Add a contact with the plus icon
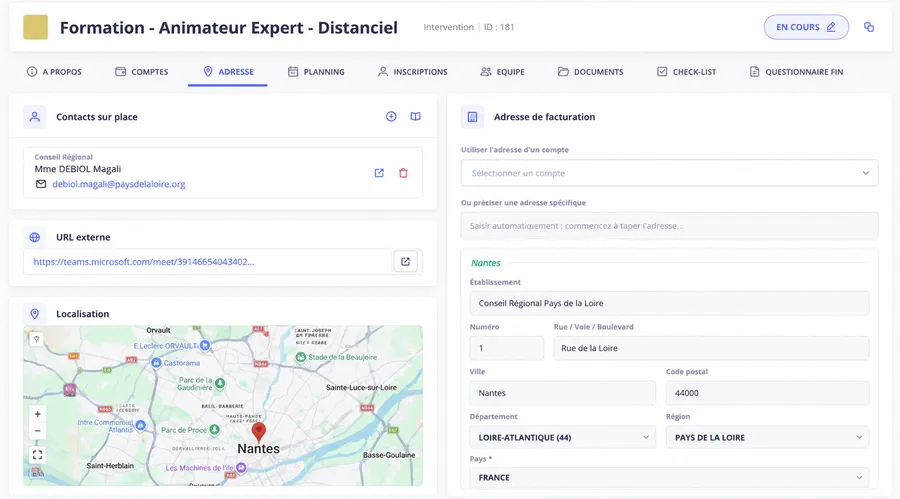The width and height of the screenshot is (900, 499). click(x=391, y=117)
